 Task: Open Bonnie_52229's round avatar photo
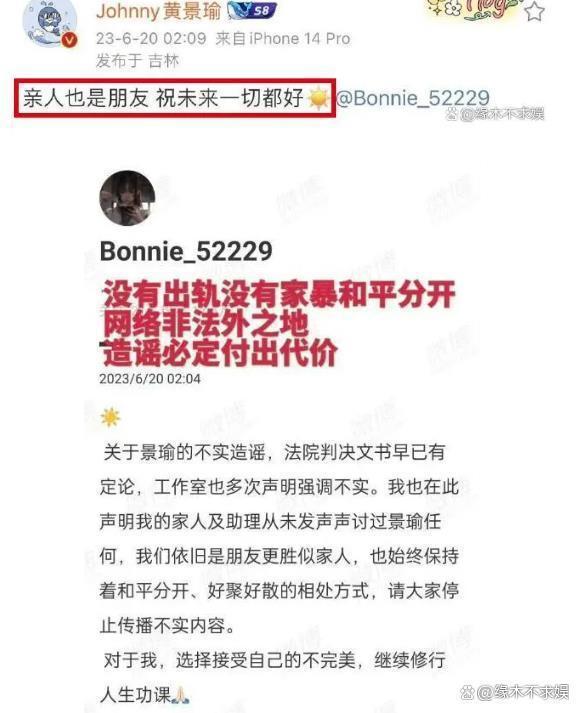127,198
